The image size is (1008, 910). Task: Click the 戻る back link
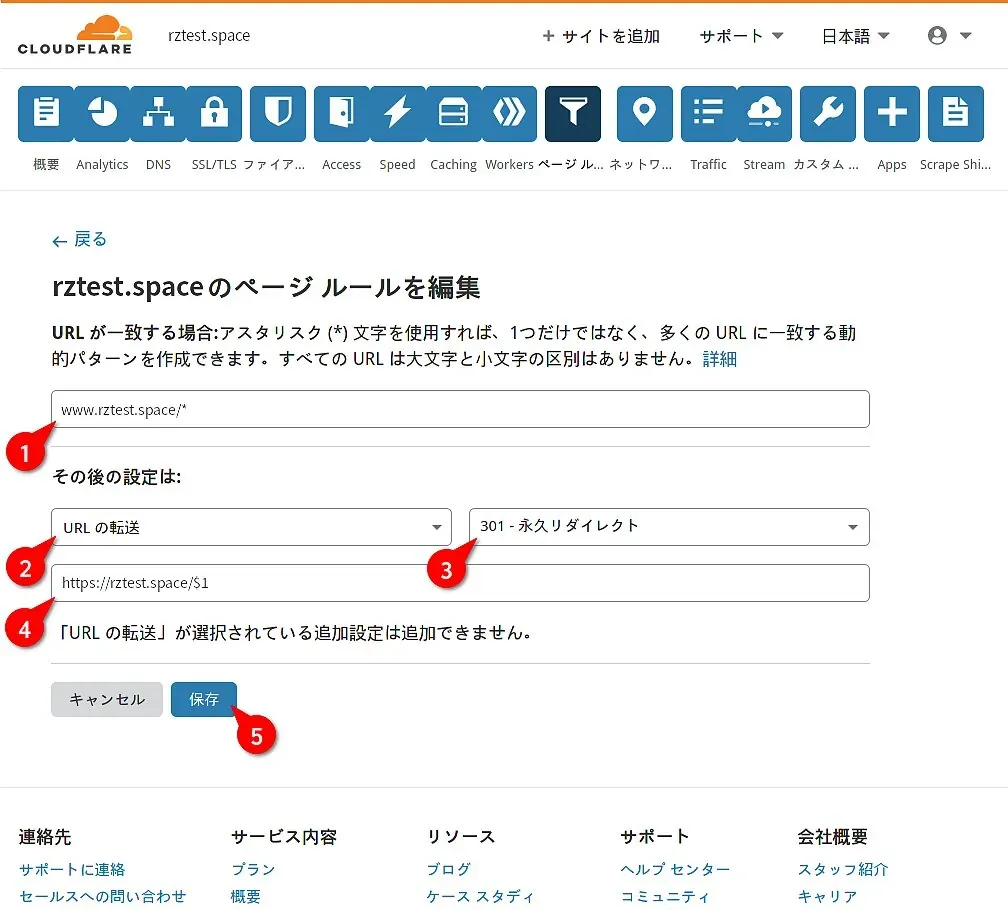(80, 239)
